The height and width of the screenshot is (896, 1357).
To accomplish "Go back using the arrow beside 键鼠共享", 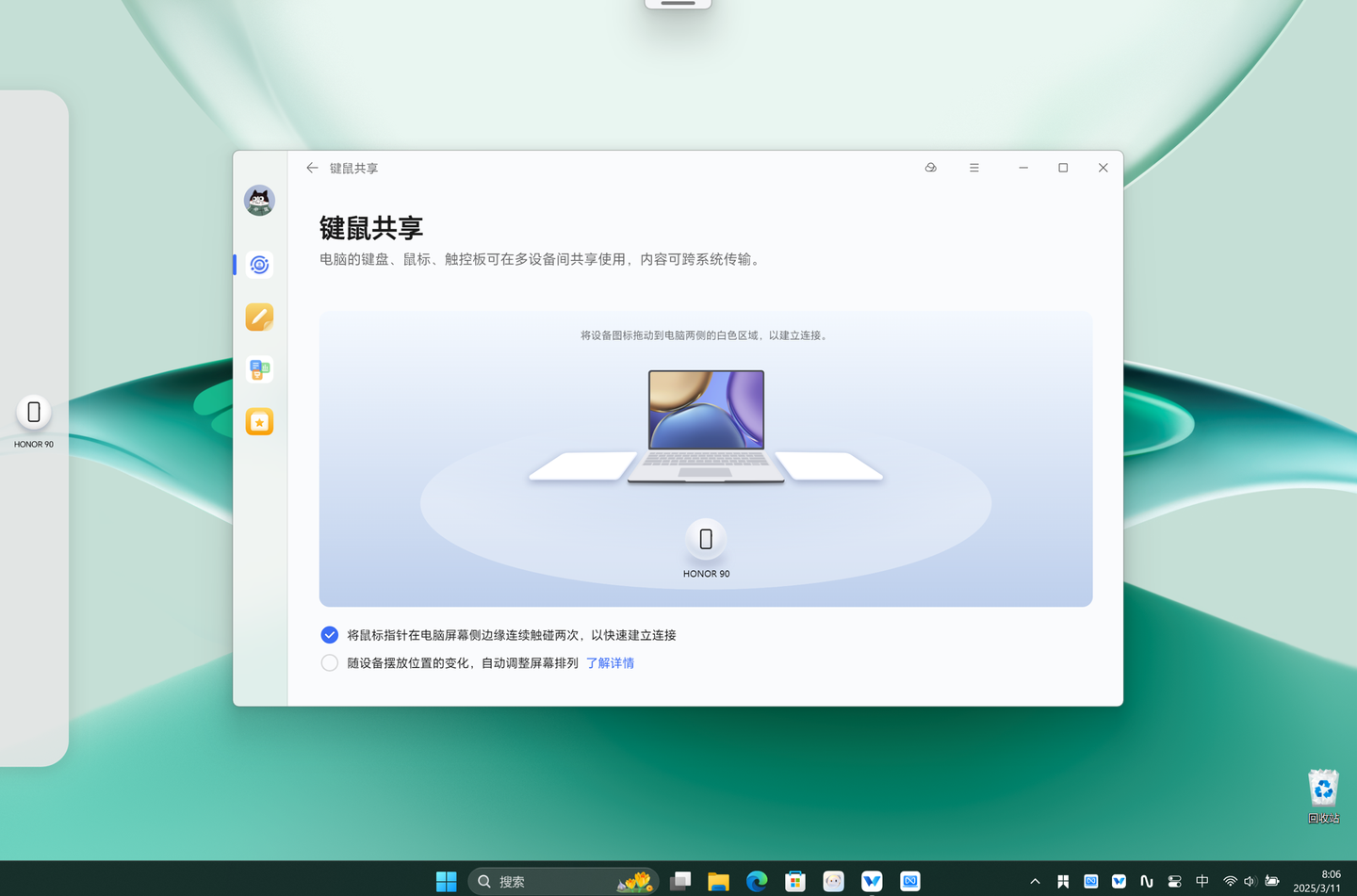I will [x=312, y=168].
